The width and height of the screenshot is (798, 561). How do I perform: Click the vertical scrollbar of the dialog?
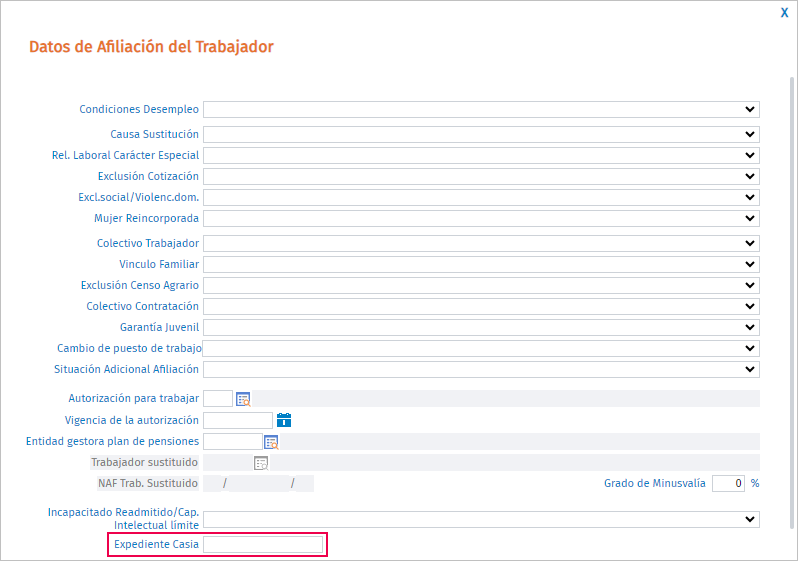791,303
